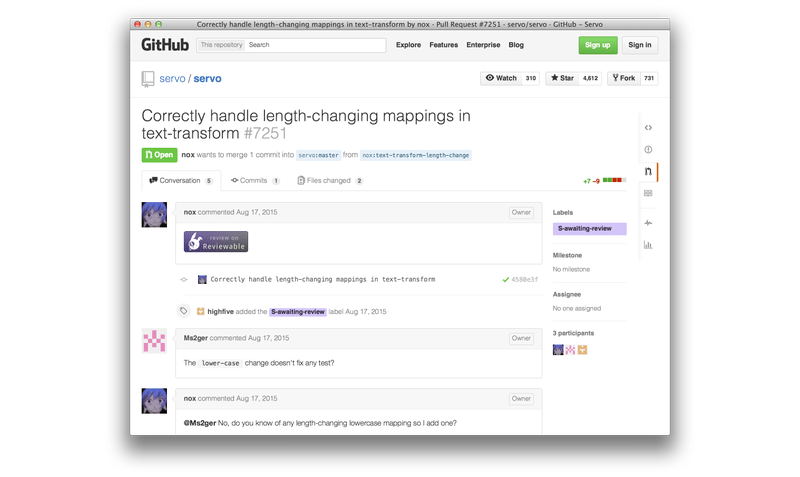The height and width of the screenshot is (477, 800).
Task: Open the Pull requests sidebar icon
Action: 648,171
